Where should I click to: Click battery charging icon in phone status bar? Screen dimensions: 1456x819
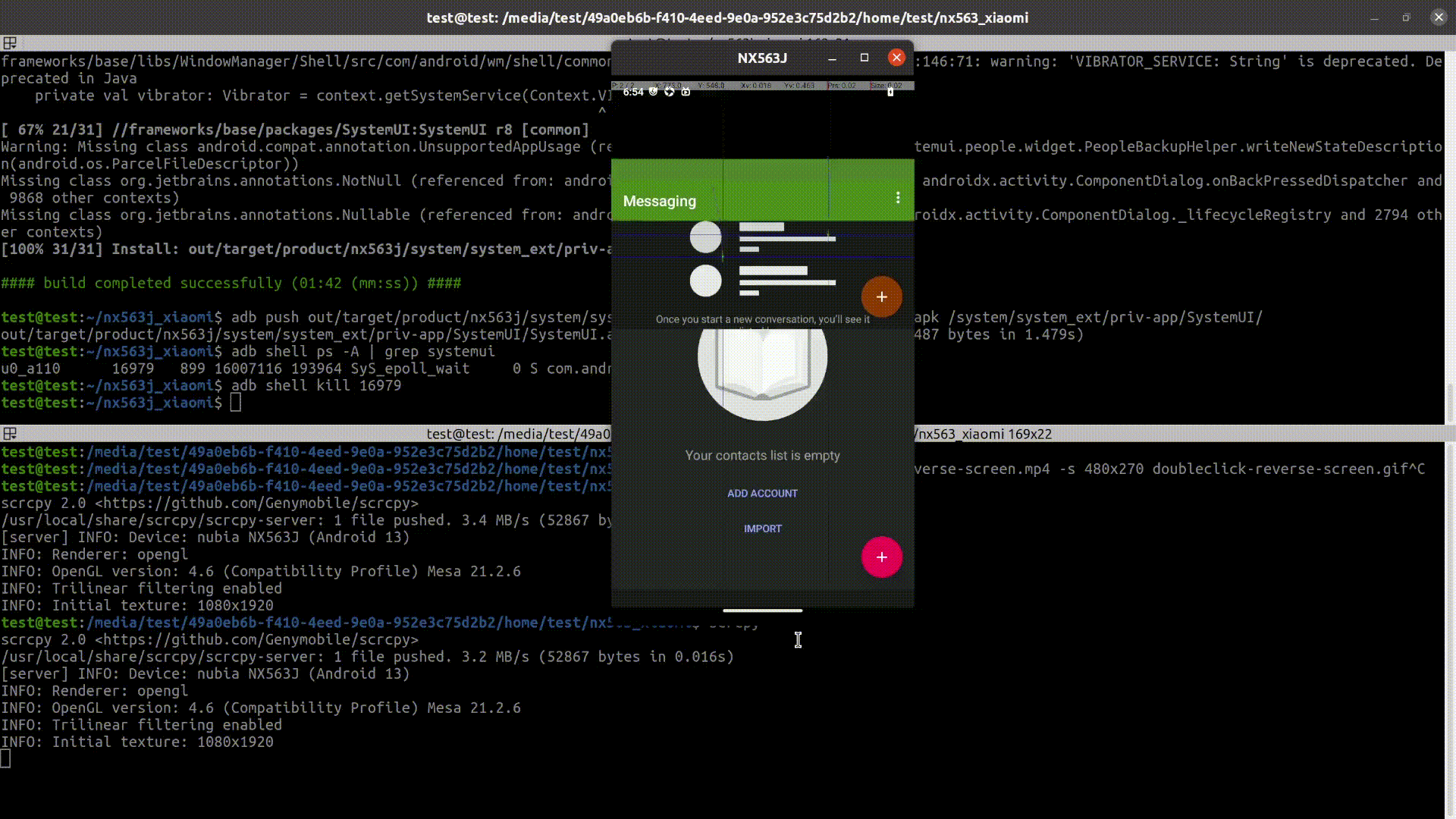coord(890,92)
